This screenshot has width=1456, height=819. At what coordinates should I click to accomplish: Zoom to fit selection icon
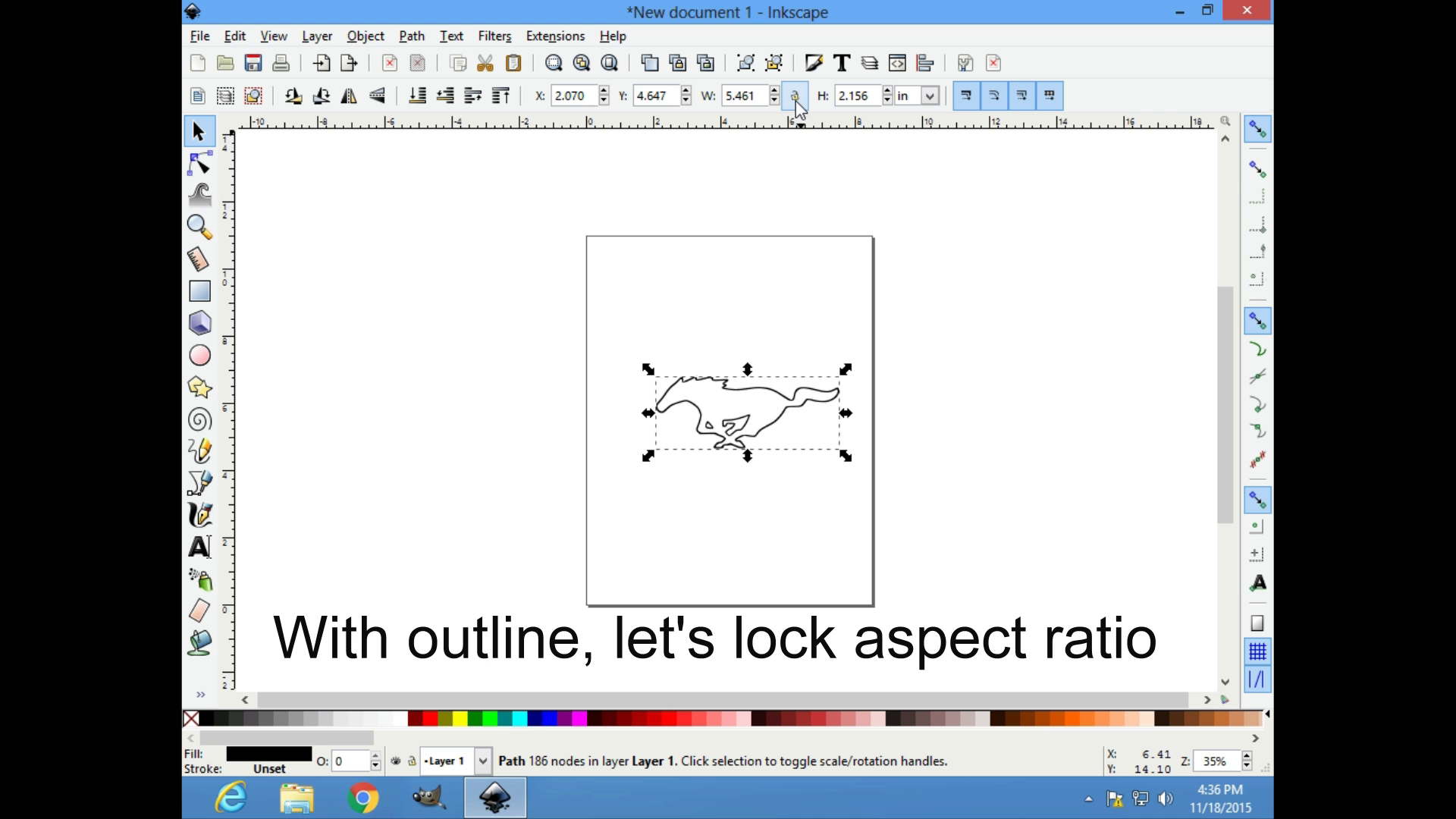[554, 63]
